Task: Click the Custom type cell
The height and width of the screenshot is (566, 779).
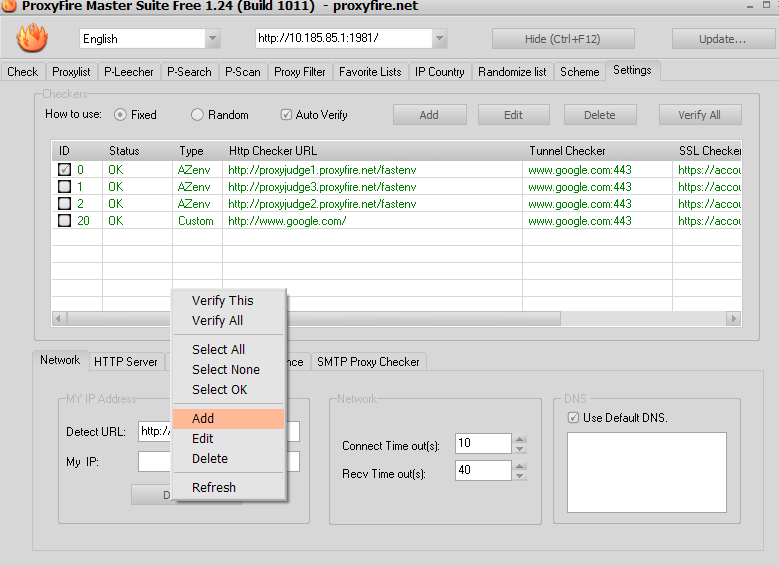Action: [196, 221]
